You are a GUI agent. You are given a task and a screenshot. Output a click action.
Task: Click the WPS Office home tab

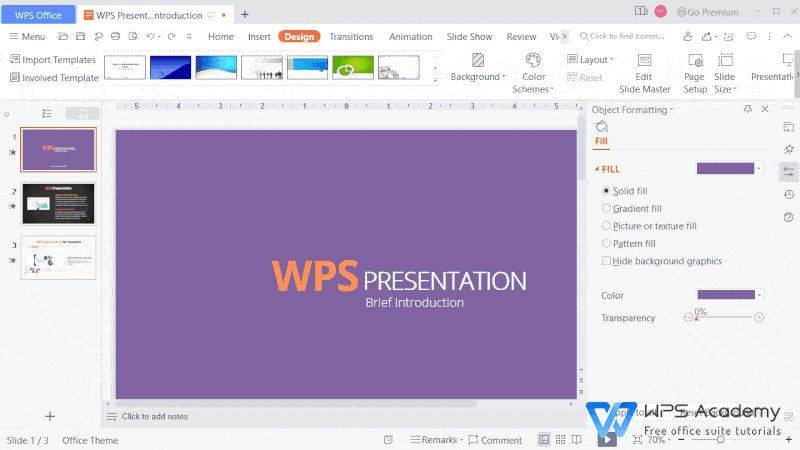point(38,15)
